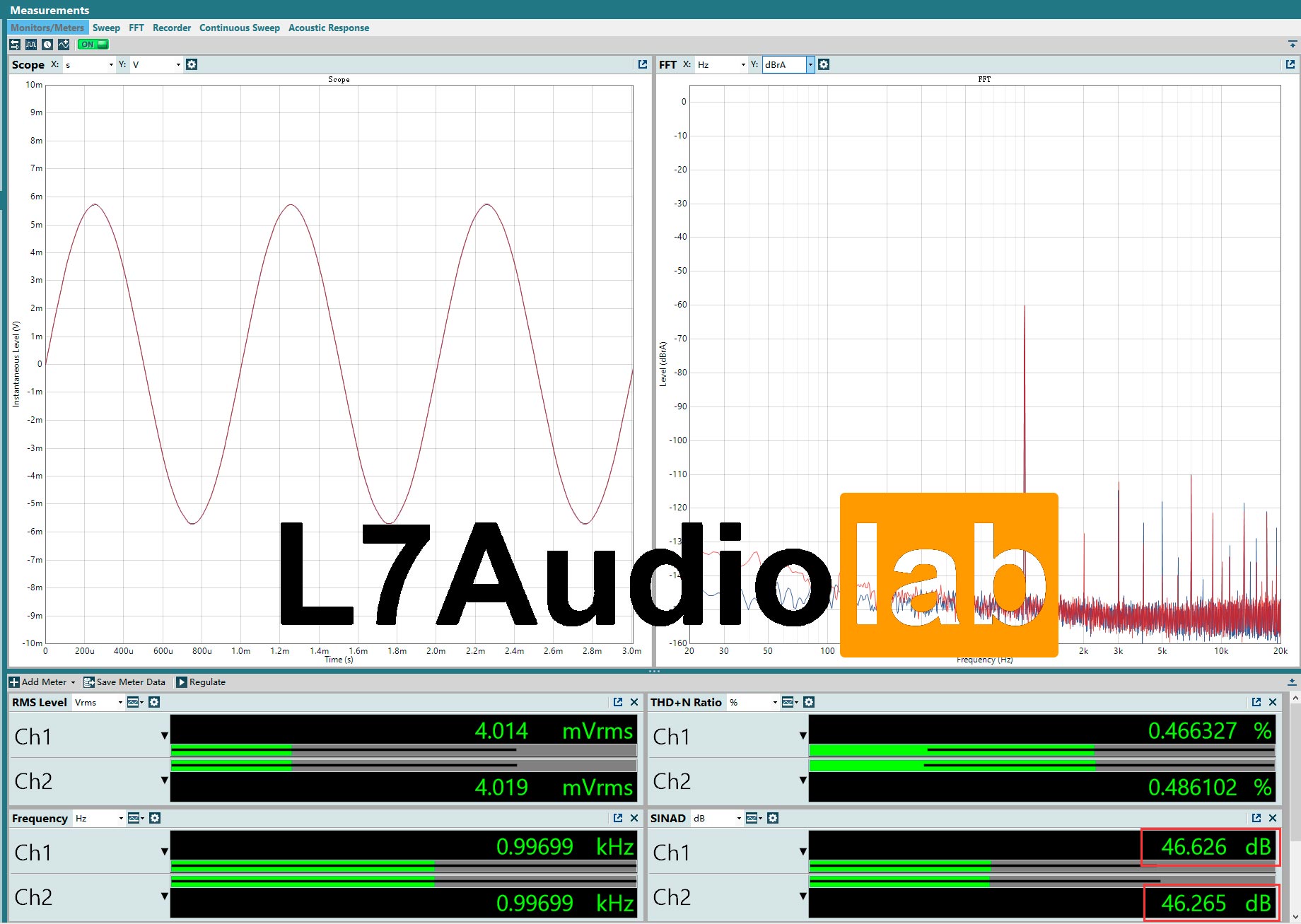Open SINAD meter settings gear
The height and width of the screenshot is (924, 1301).
773,818
